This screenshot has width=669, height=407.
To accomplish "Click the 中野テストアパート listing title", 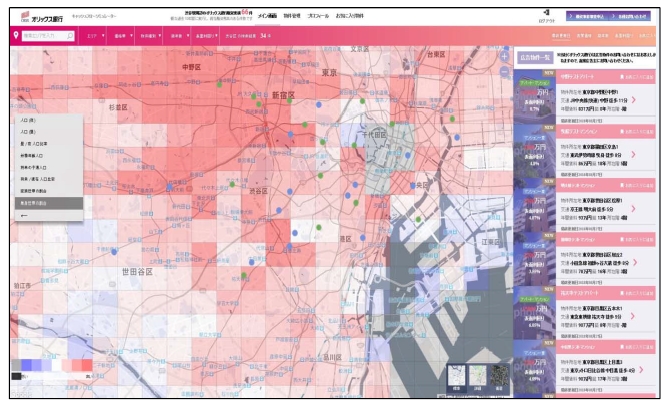I will coord(579,77).
